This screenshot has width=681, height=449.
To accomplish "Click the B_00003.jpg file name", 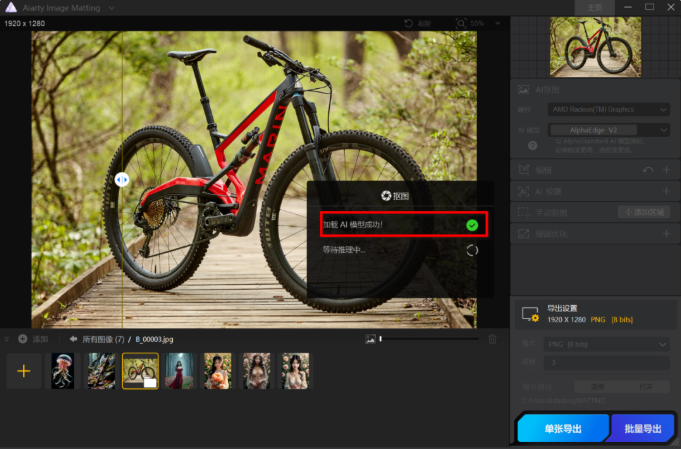I will (x=154, y=339).
